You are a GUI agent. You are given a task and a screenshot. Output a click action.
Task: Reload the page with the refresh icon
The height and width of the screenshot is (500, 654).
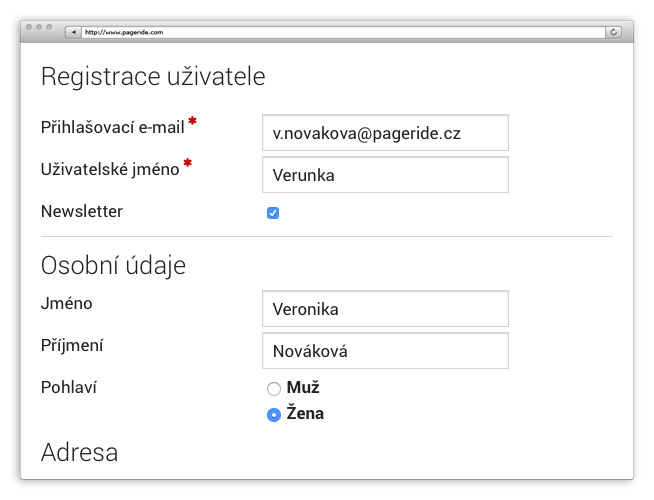coord(613,32)
